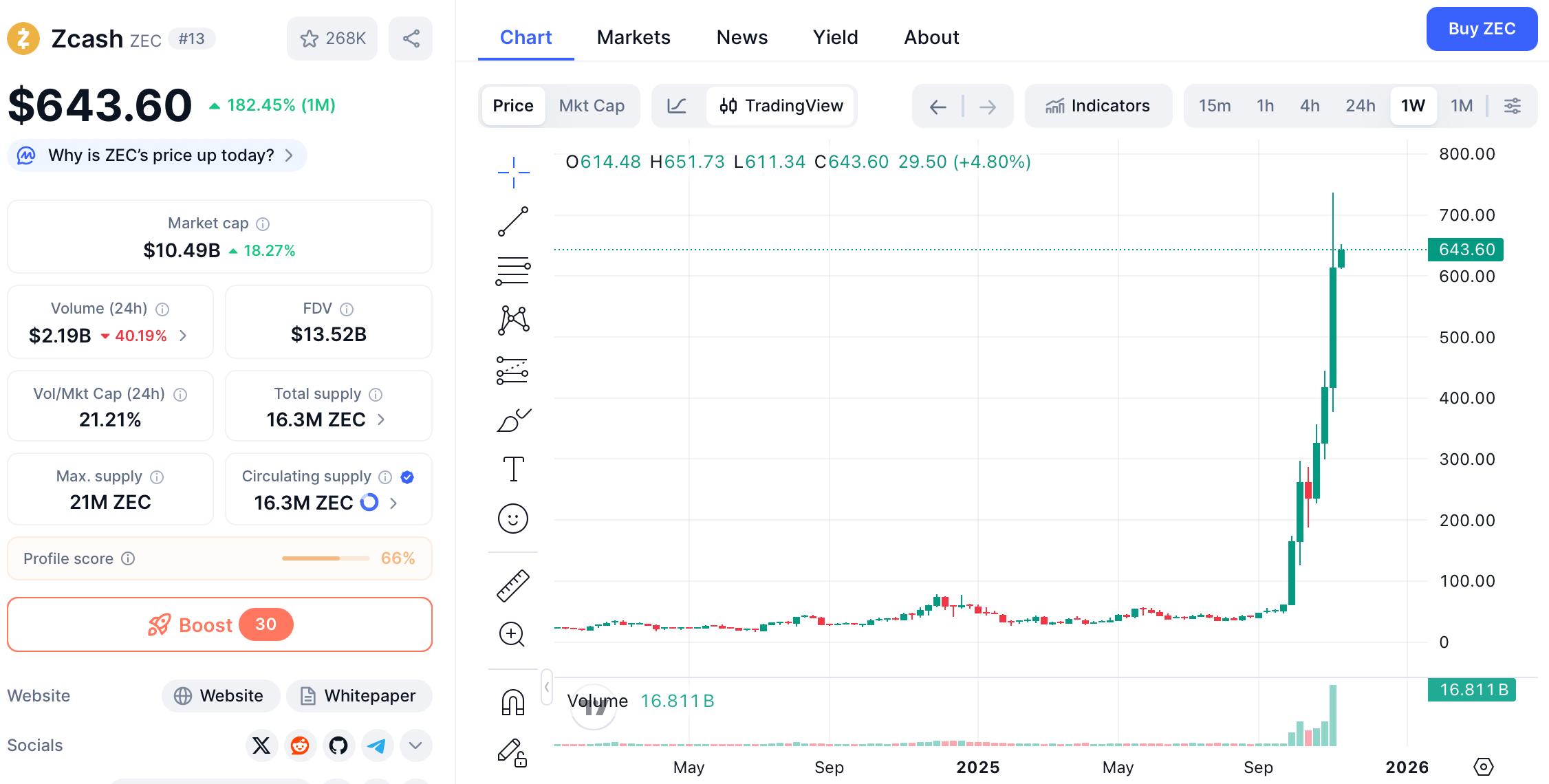Select the text annotation tool
Viewport: 1549px width, 784px height.
[513, 468]
